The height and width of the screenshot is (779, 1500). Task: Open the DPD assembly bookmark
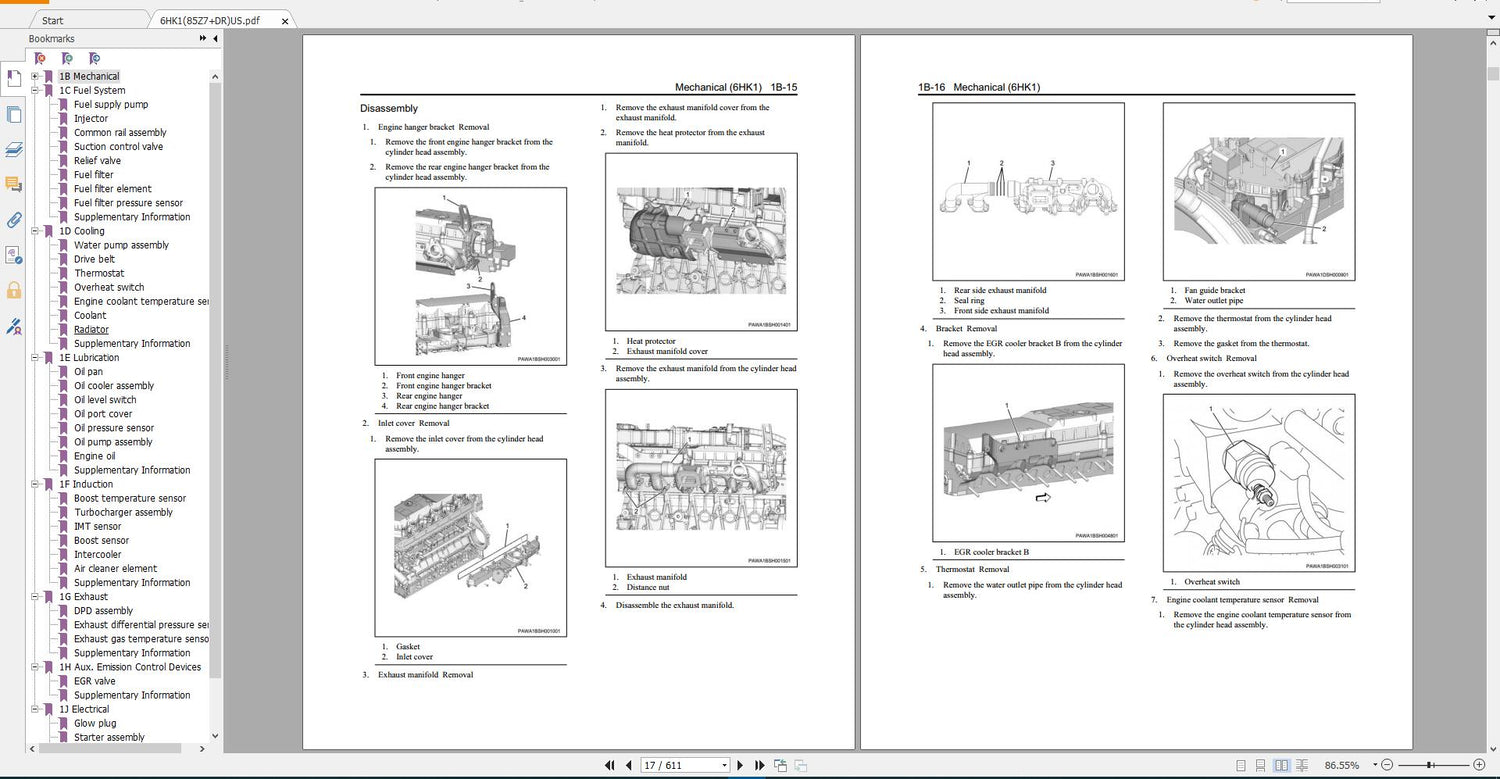click(x=103, y=611)
